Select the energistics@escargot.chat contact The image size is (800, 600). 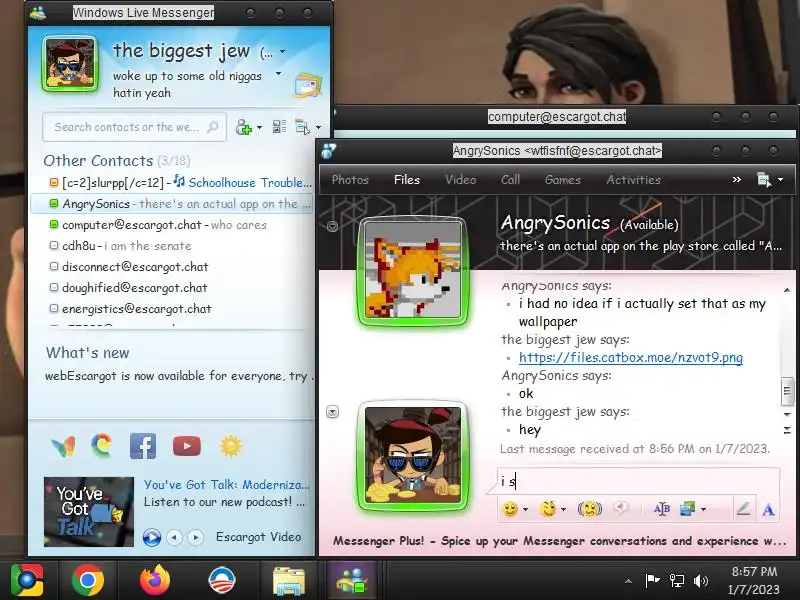[171, 309]
